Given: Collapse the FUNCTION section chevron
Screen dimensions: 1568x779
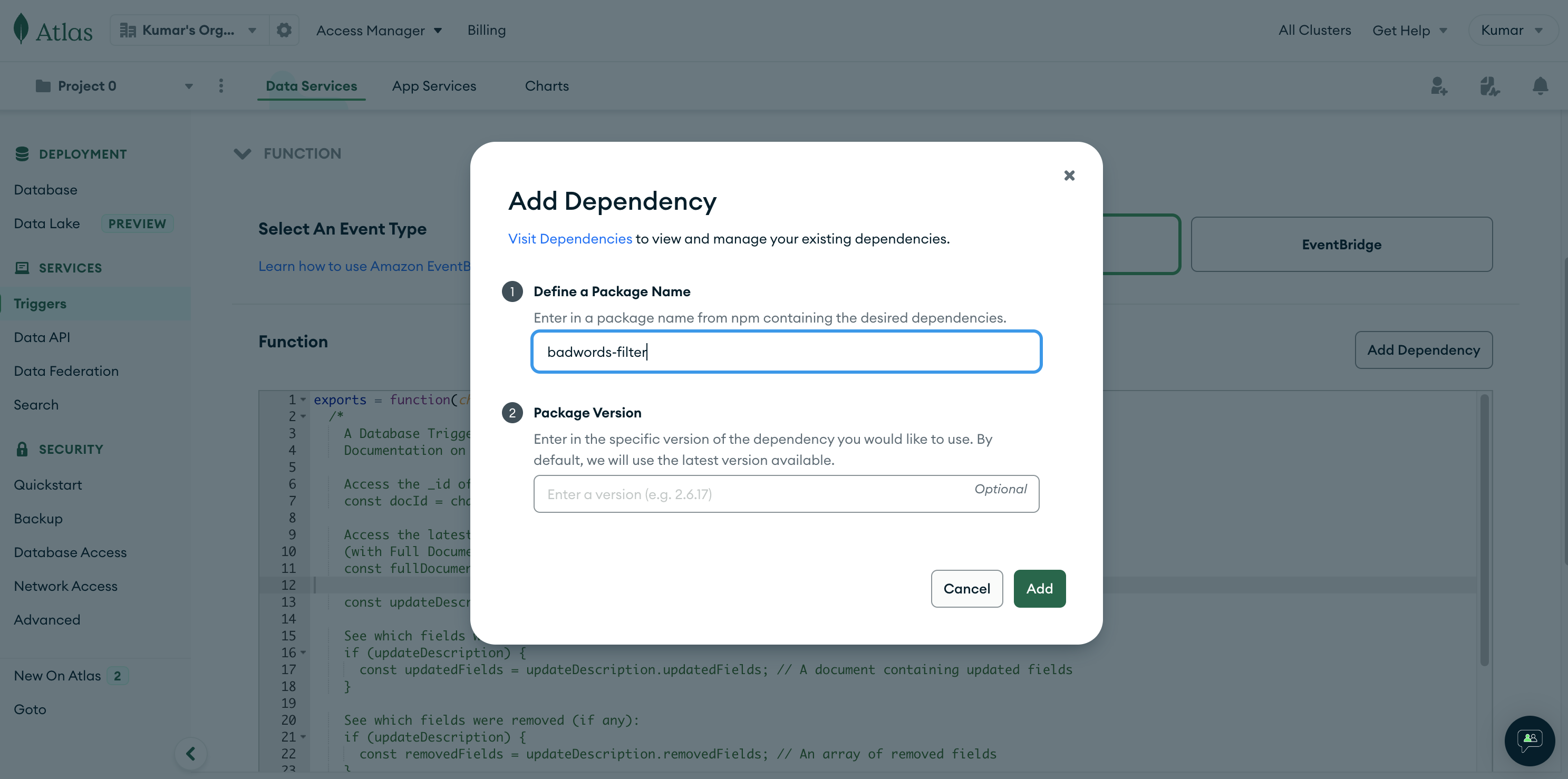Looking at the screenshot, I should pyautogui.click(x=242, y=154).
